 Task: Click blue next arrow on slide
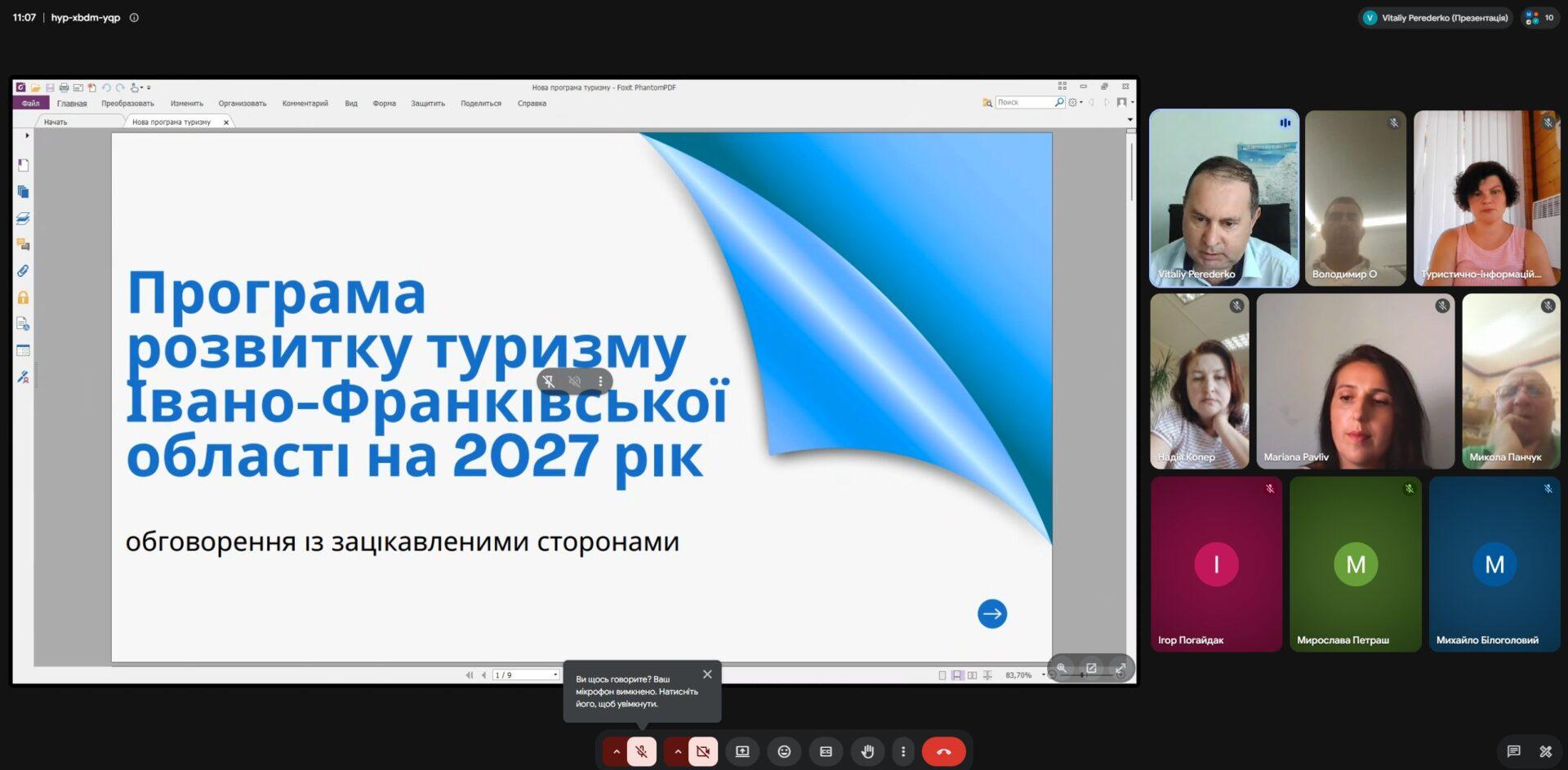(x=991, y=613)
